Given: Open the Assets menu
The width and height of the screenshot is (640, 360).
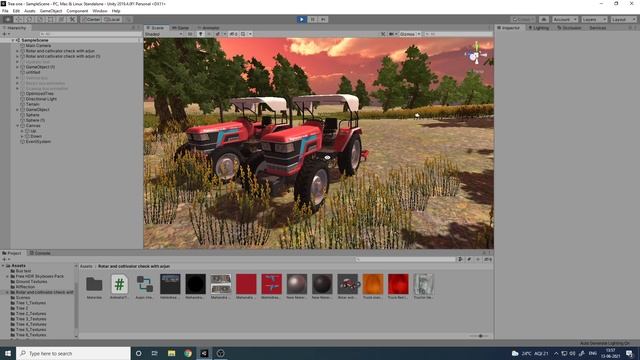Looking at the screenshot, I should point(29,11).
